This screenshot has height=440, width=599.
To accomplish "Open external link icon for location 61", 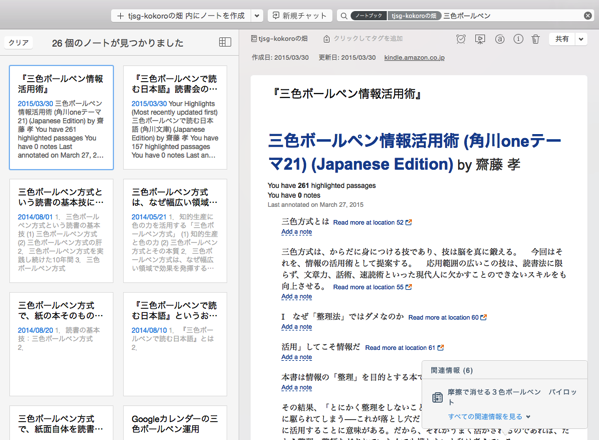I will pyautogui.click(x=440, y=348).
